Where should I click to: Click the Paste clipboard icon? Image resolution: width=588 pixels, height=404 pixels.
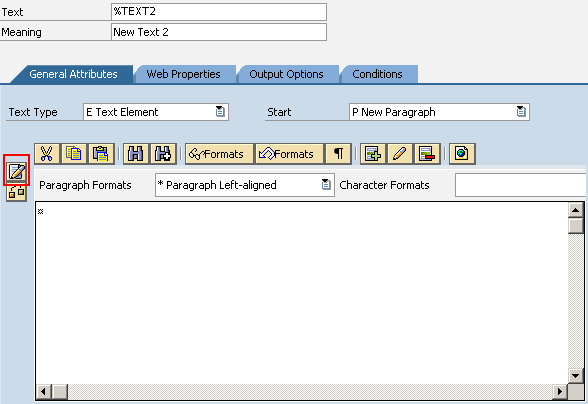pos(101,154)
